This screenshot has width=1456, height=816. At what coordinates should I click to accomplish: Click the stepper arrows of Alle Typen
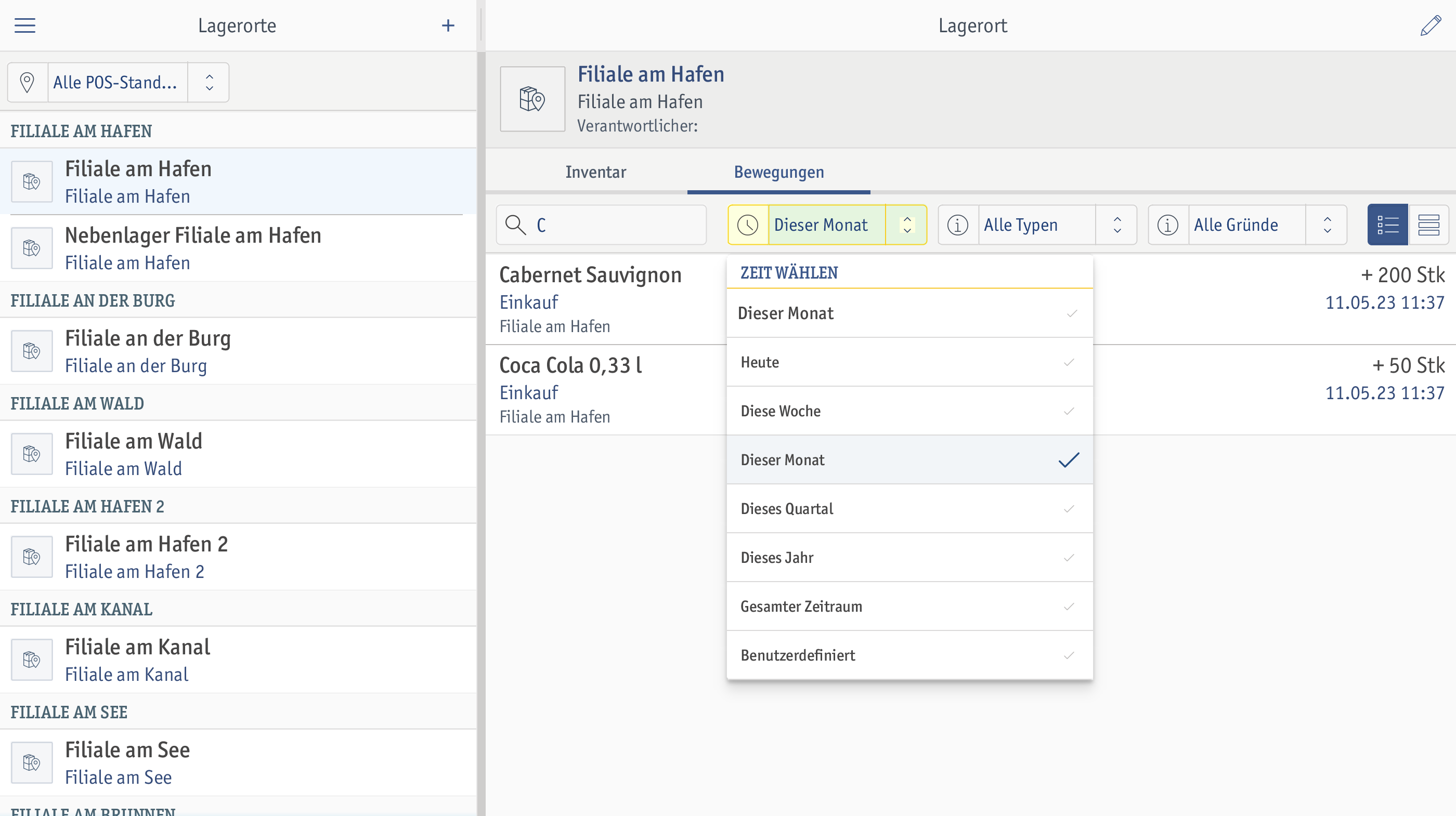point(1117,225)
